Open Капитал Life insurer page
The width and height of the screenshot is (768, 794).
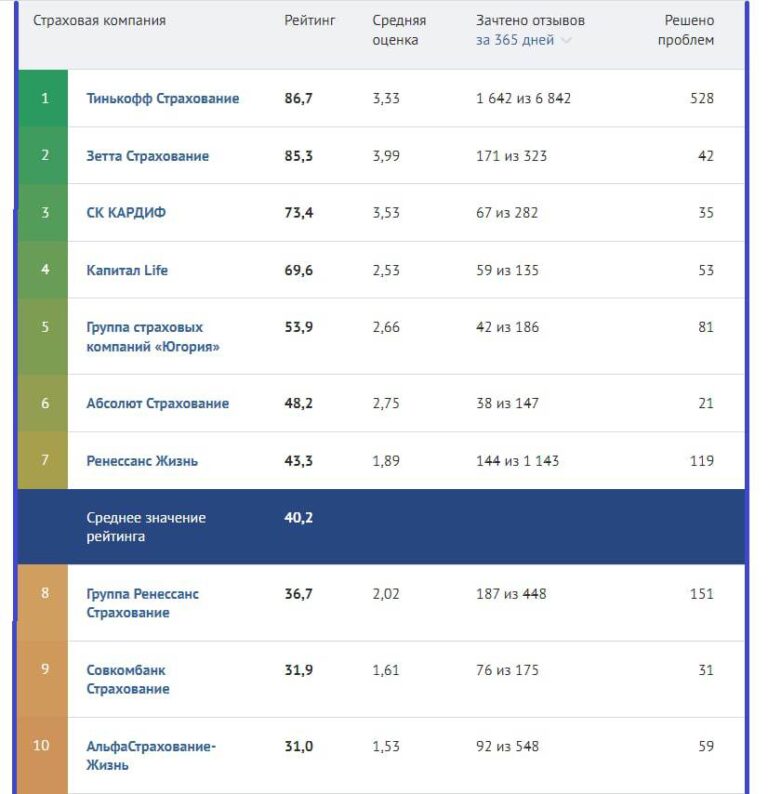pos(127,270)
